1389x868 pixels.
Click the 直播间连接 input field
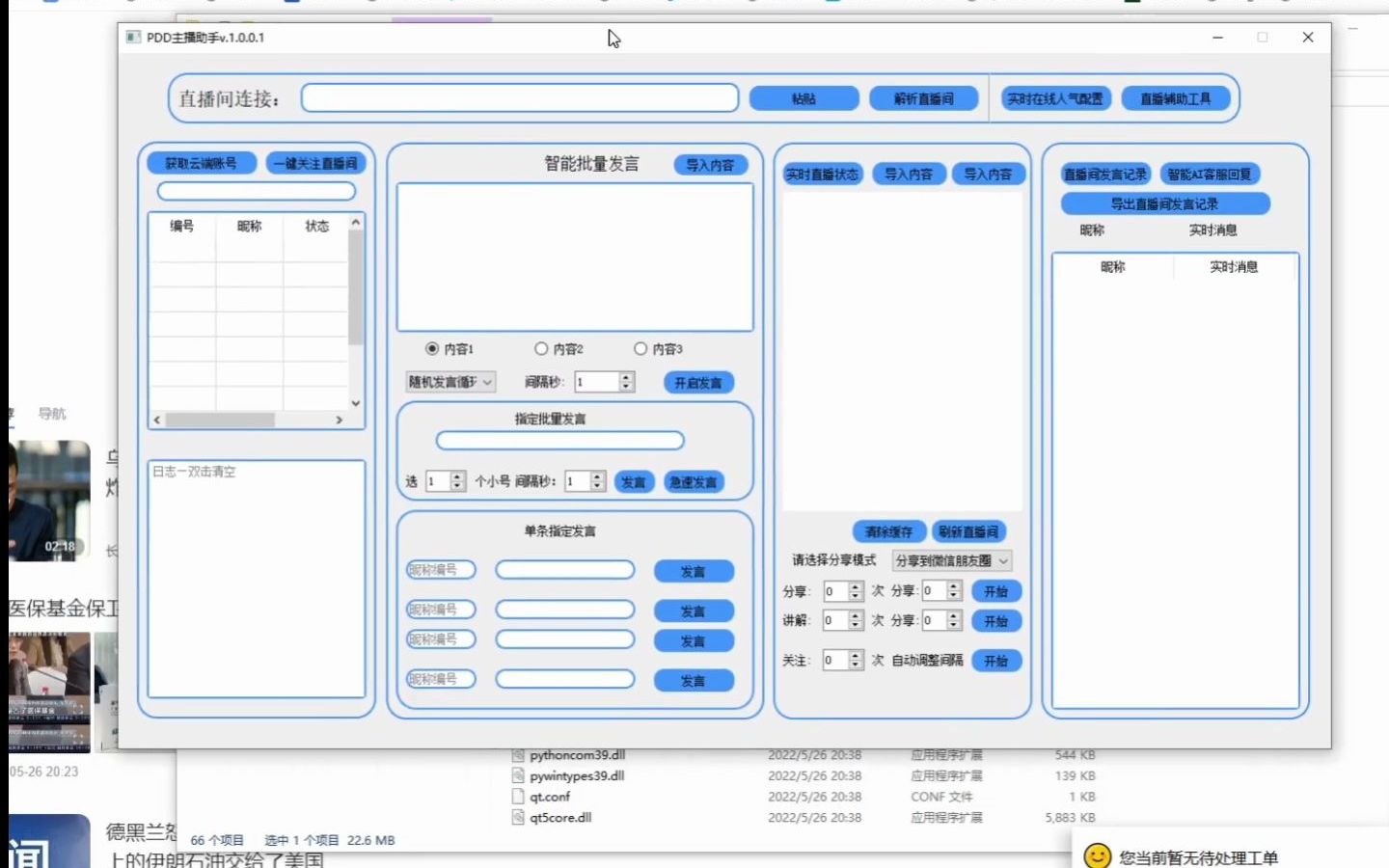pos(520,98)
